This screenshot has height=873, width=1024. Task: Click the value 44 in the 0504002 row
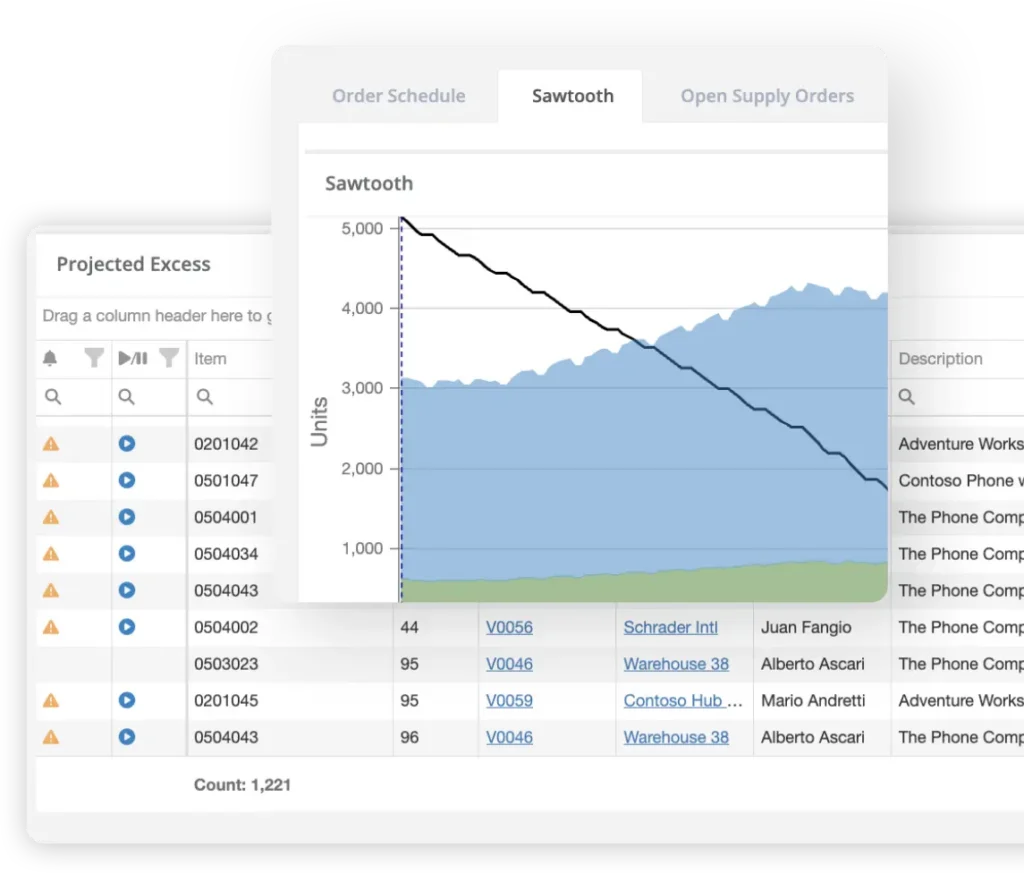409,627
